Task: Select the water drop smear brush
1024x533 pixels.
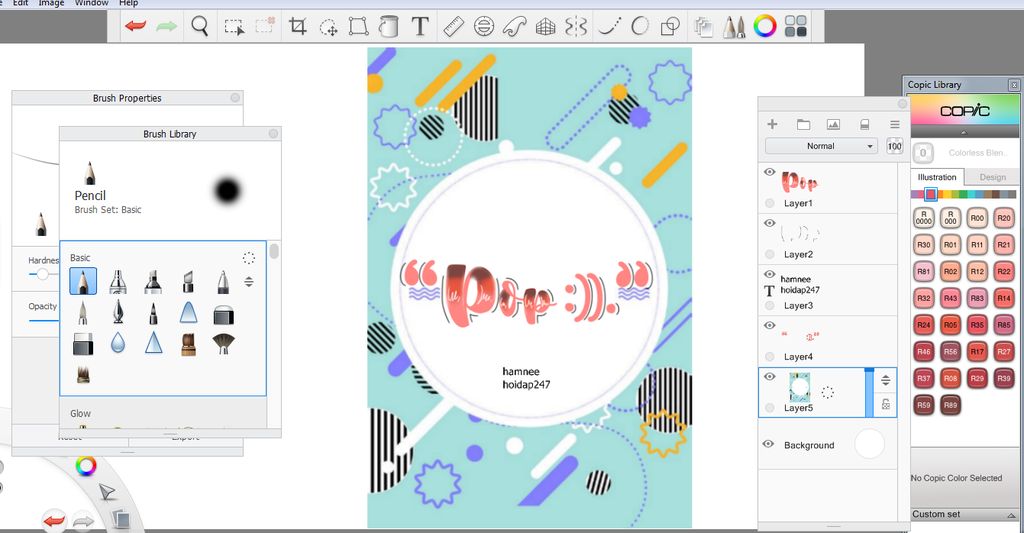Action: [118, 343]
